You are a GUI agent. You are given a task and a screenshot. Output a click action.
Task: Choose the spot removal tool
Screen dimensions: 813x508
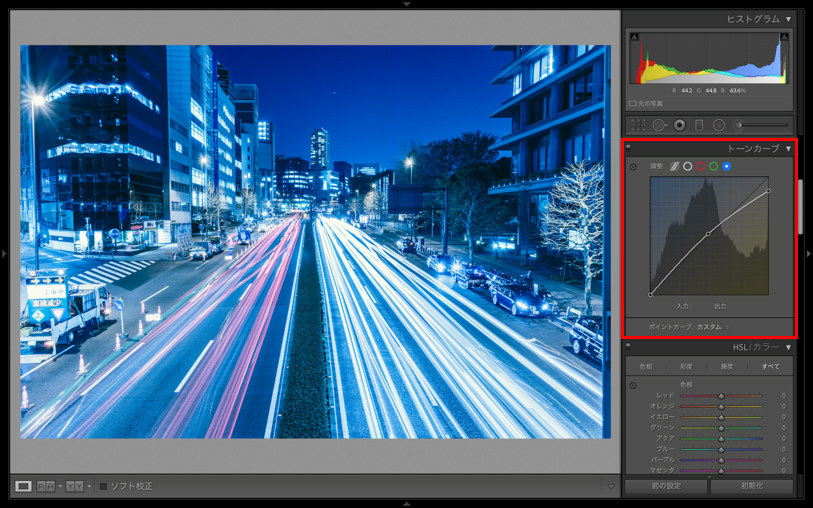pos(659,125)
